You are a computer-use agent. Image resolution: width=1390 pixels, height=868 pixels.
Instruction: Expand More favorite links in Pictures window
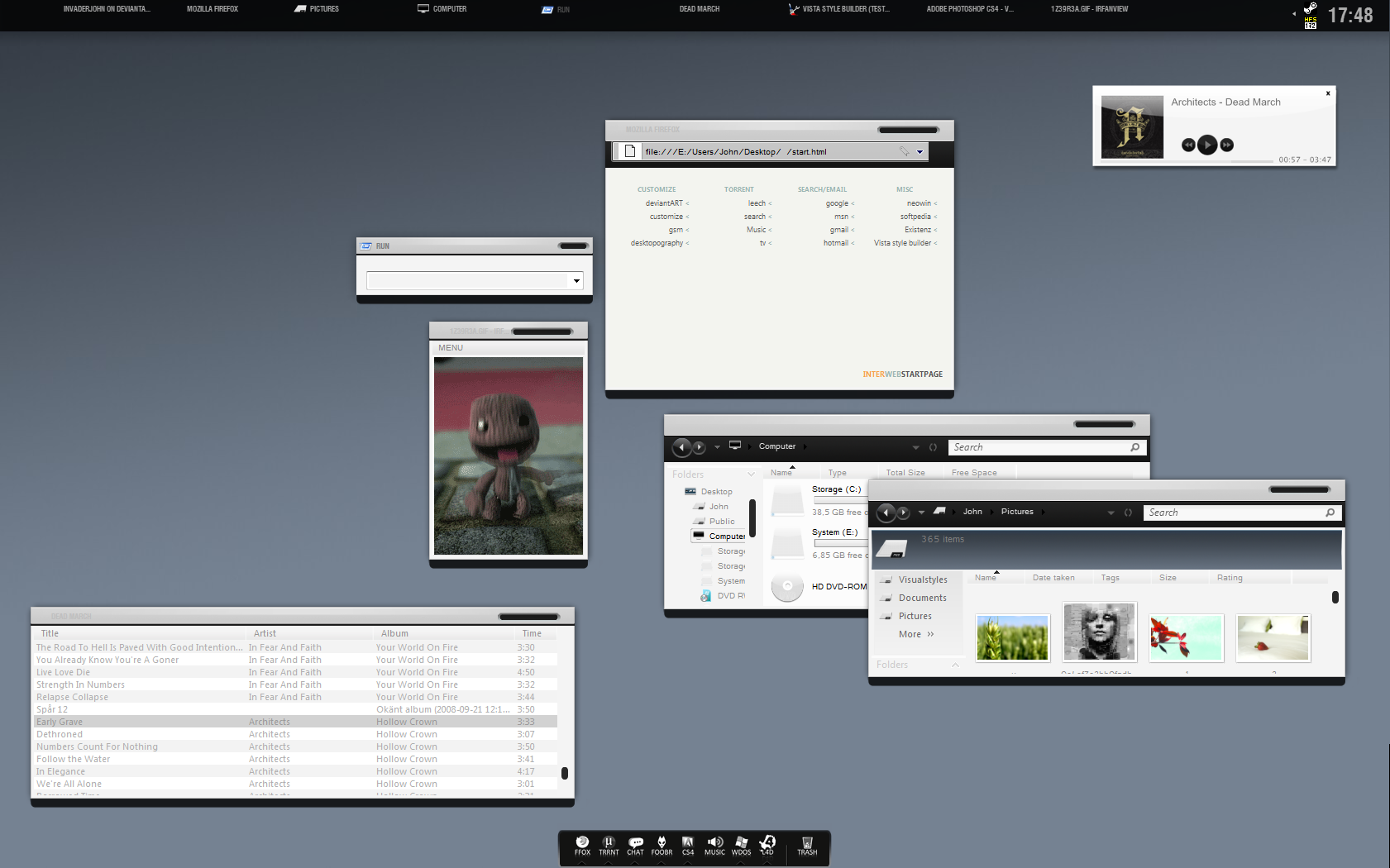[x=916, y=634]
